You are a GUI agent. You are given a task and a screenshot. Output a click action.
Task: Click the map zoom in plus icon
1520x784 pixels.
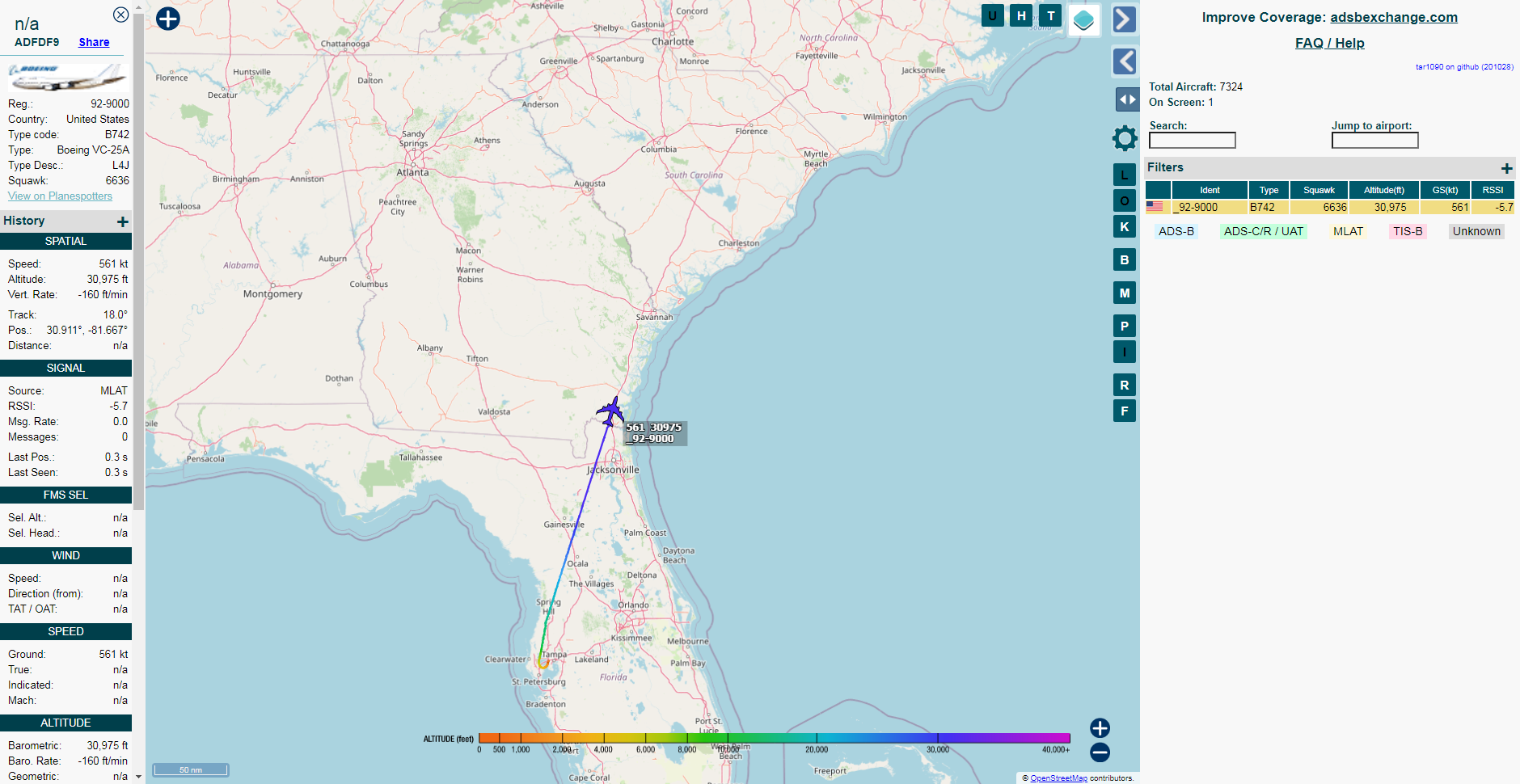1100,728
